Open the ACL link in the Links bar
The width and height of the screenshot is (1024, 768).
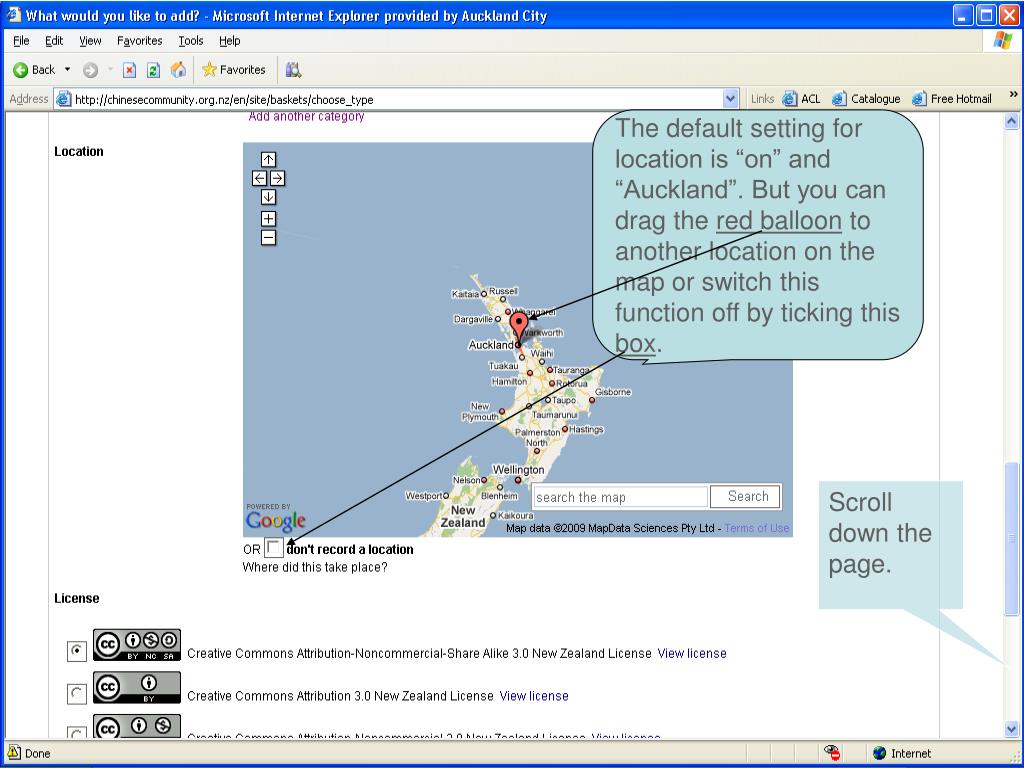click(801, 99)
